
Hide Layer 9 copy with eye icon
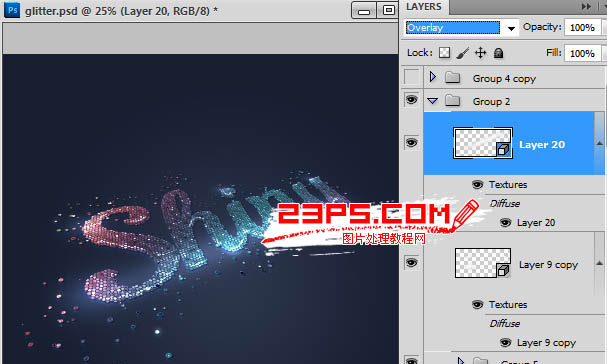pos(412,263)
